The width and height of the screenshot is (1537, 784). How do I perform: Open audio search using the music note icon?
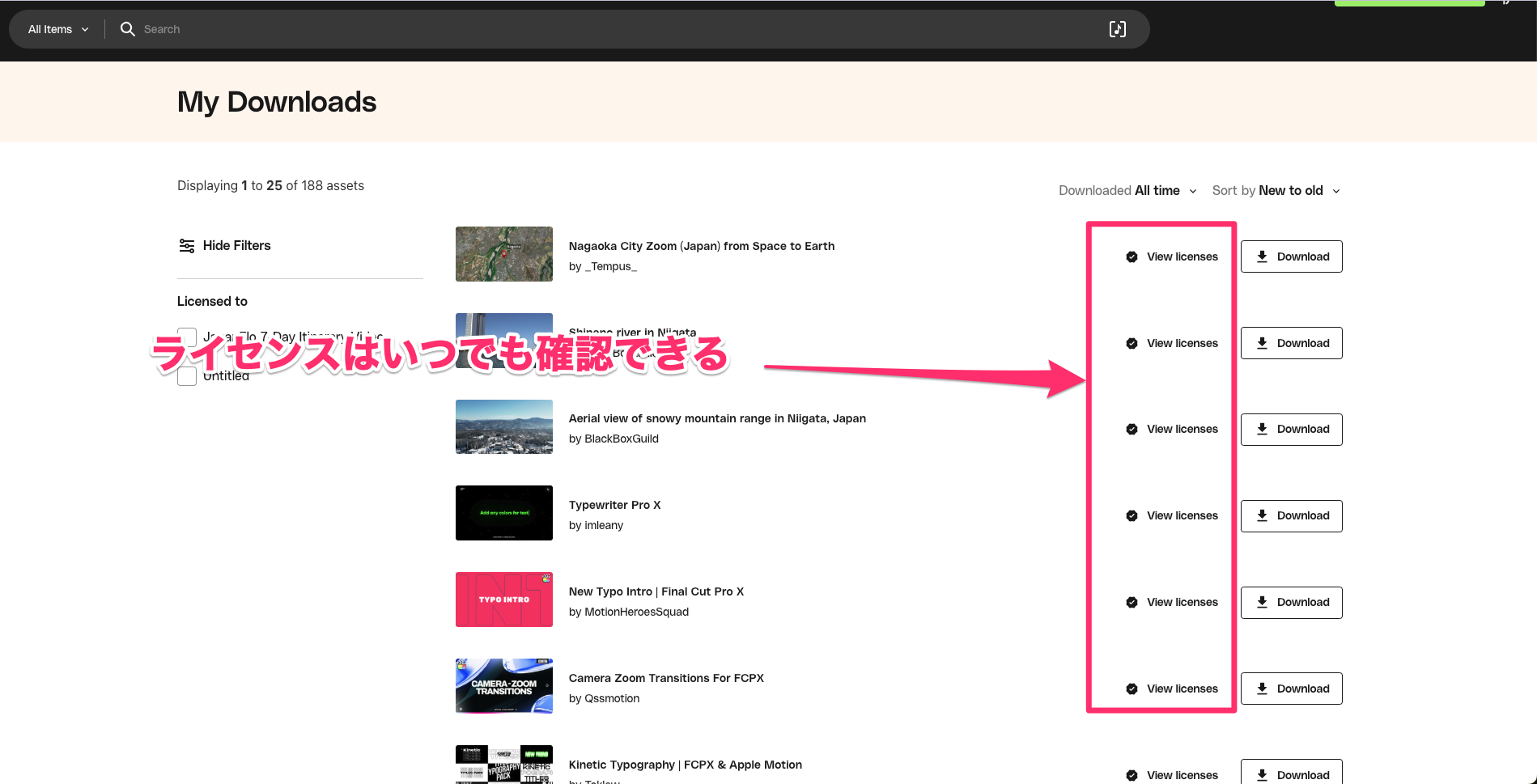pos(1118,29)
